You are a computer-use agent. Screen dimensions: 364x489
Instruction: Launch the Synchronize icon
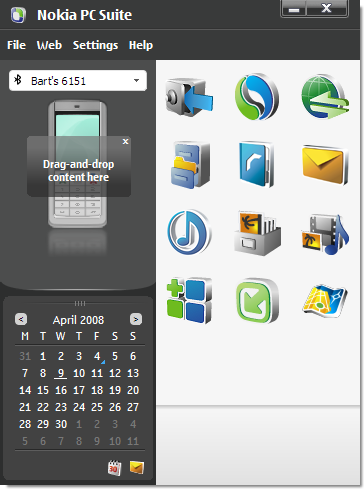click(x=257, y=97)
